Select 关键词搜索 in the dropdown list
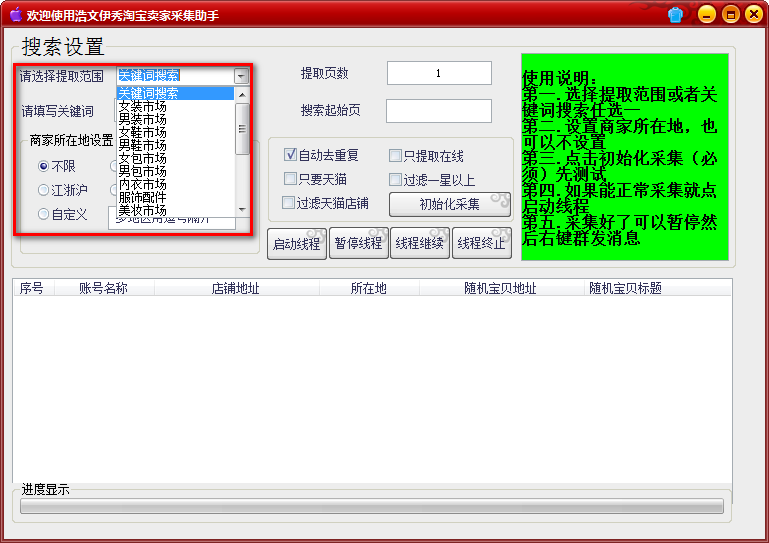Screen dimensions: 769x543 point(176,93)
